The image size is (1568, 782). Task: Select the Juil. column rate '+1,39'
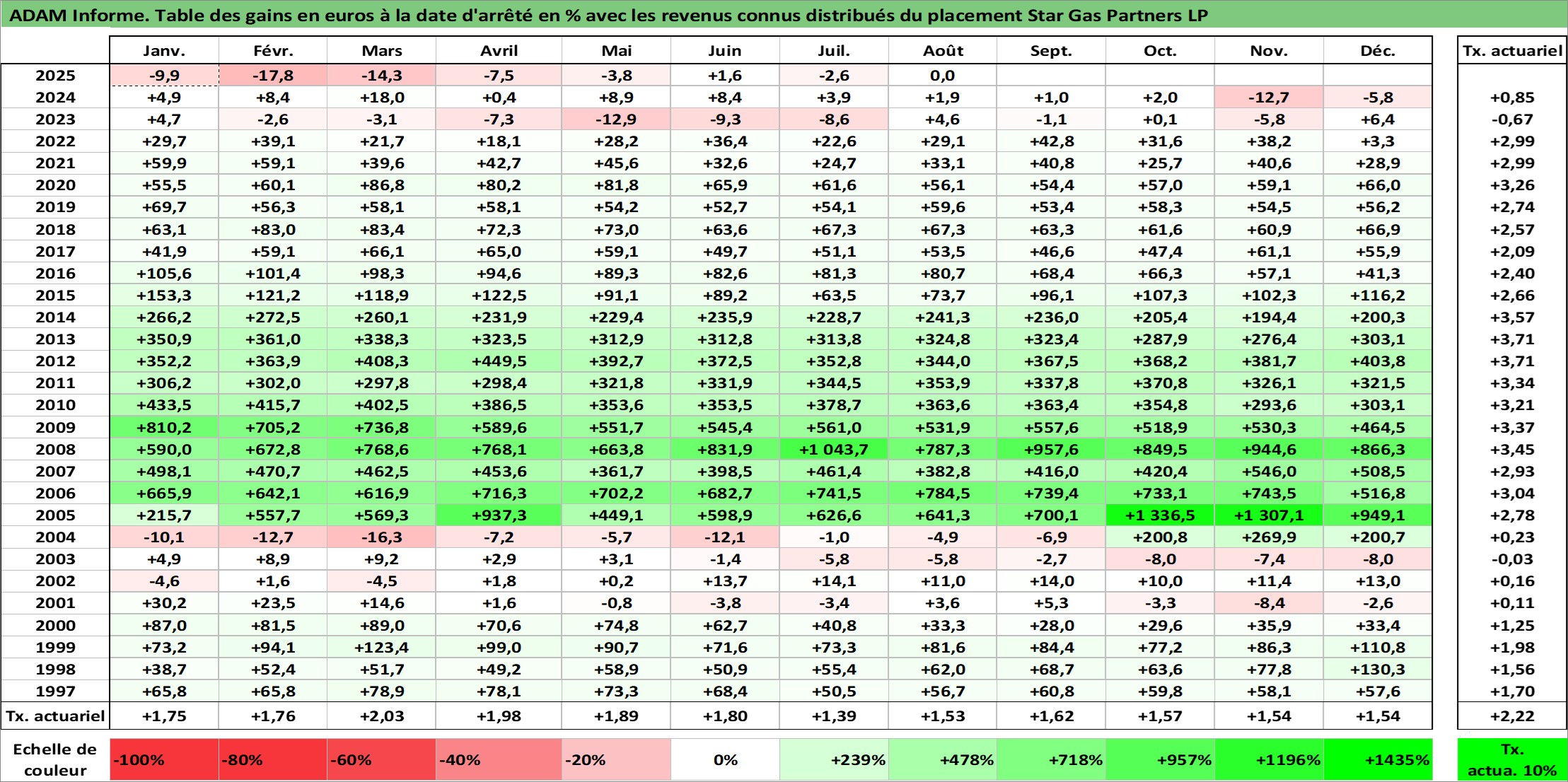tap(834, 716)
